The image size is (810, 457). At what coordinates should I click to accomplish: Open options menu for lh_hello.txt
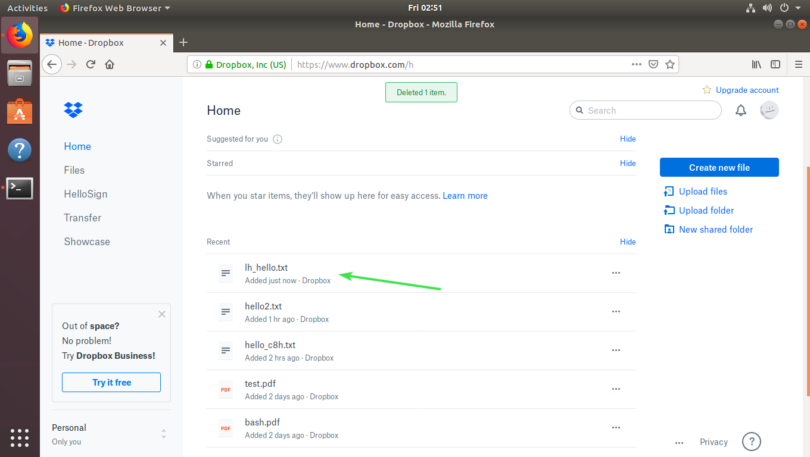pos(616,273)
